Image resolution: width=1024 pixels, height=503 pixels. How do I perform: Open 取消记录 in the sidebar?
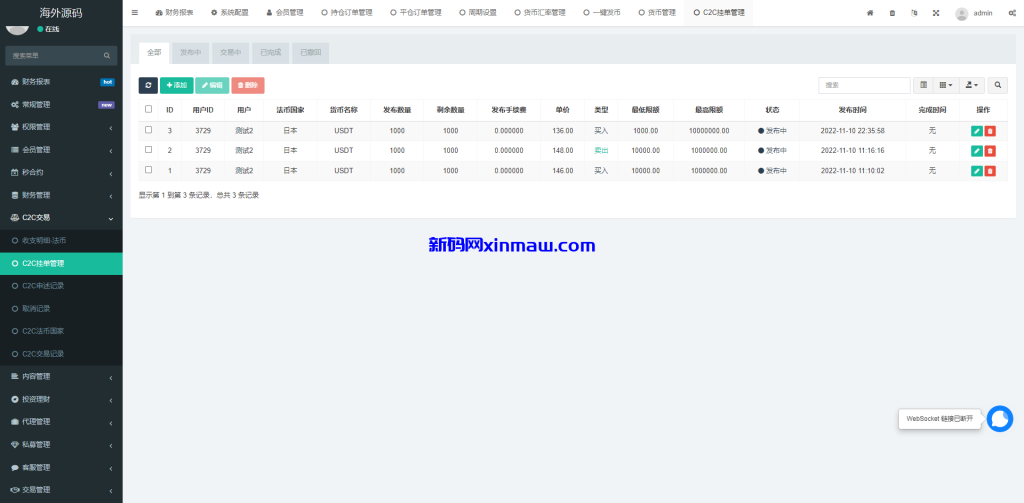click(x=61, y=308)
